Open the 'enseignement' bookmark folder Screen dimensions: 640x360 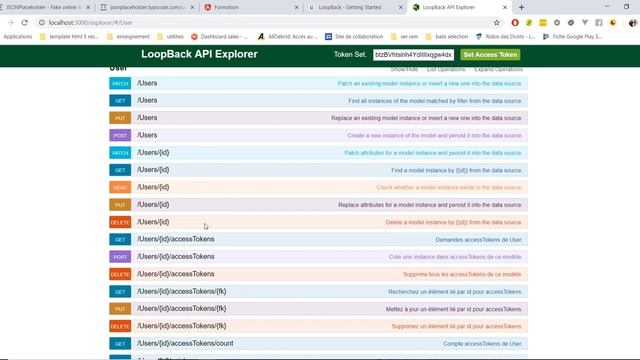click(129, 37)
